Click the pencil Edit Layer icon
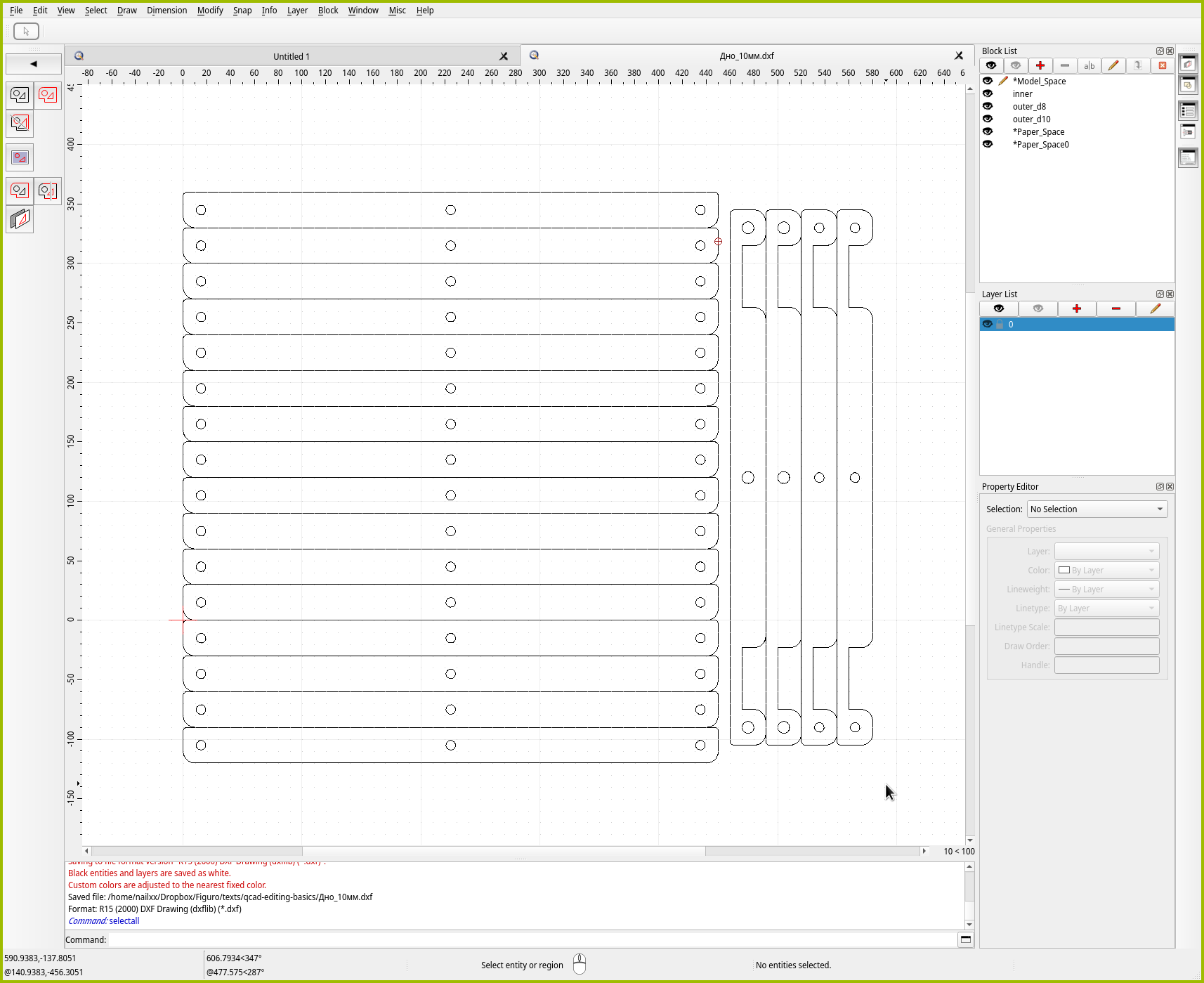This screenshot has width=1204, height=983. [1155, 308]
